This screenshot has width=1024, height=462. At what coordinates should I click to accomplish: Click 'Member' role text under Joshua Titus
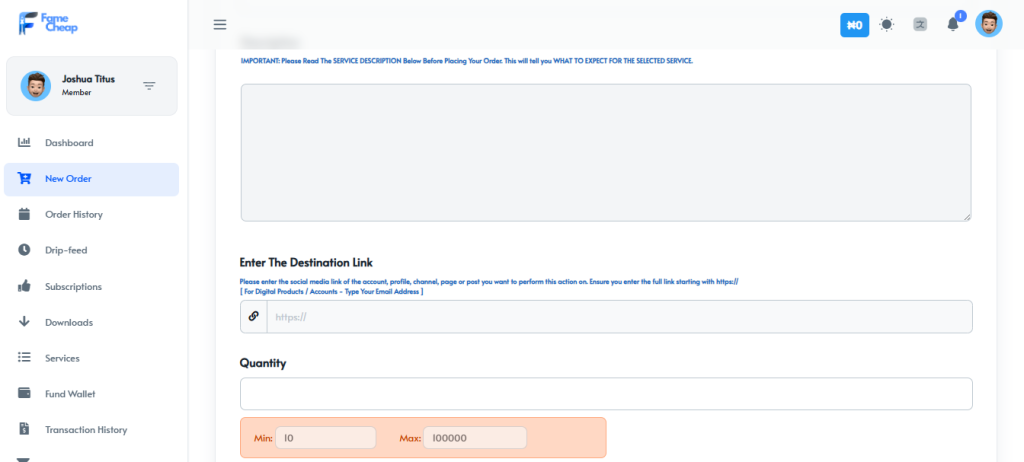click(x=76, y=93)
